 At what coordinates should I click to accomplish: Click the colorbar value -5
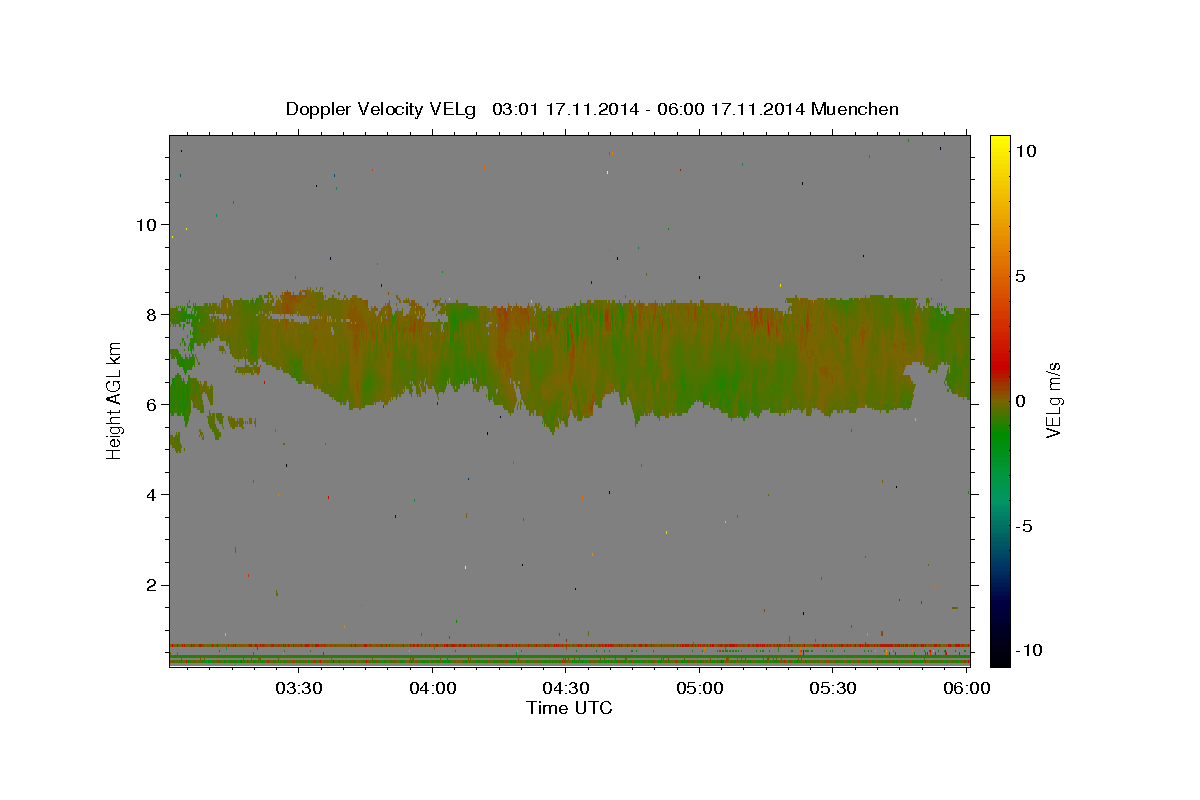click(x=1024, y=526)
